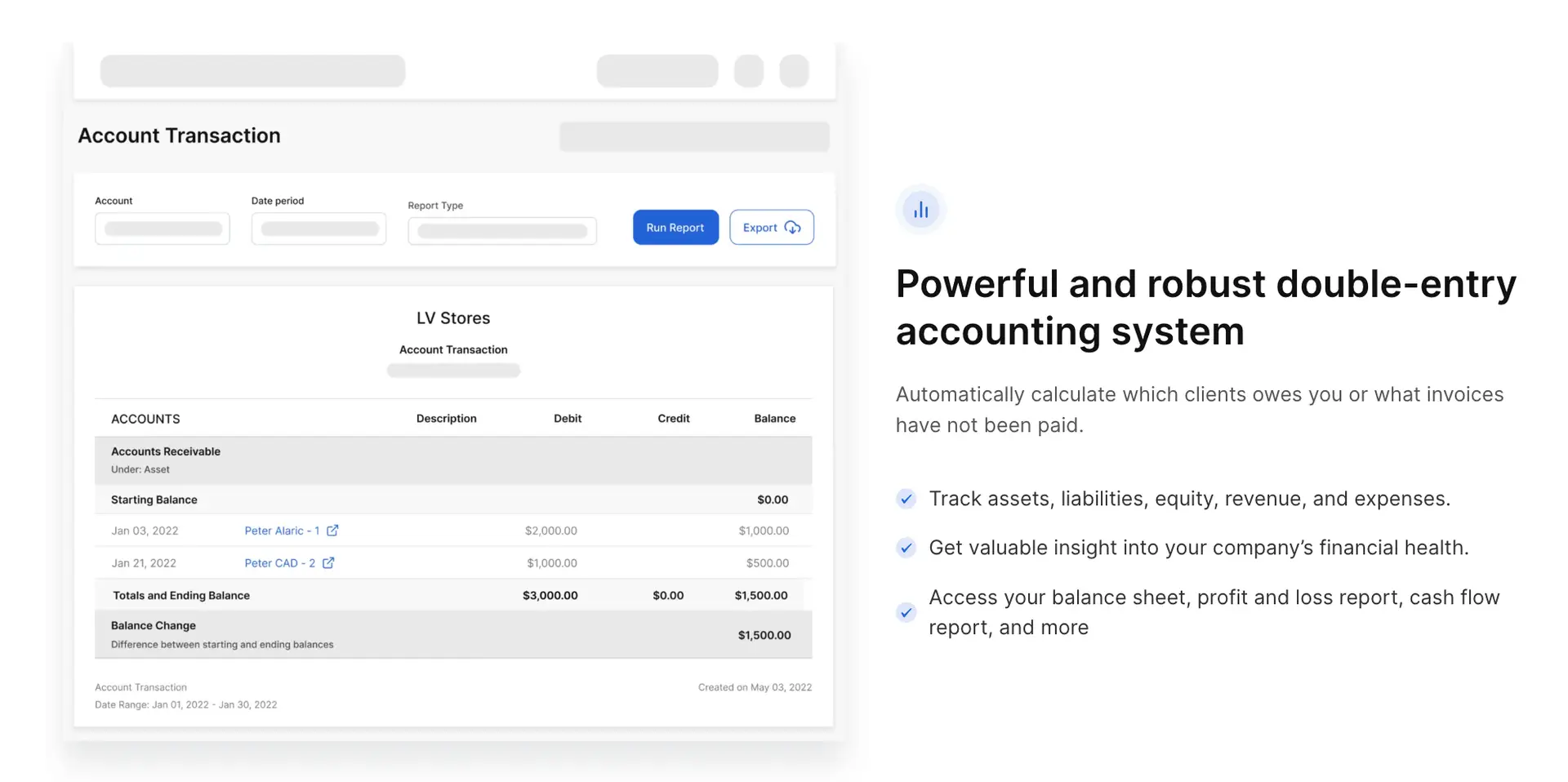Follow the Peter CAD - 2 link
The width and height of the screenshot is (1568, 782).
278,562
